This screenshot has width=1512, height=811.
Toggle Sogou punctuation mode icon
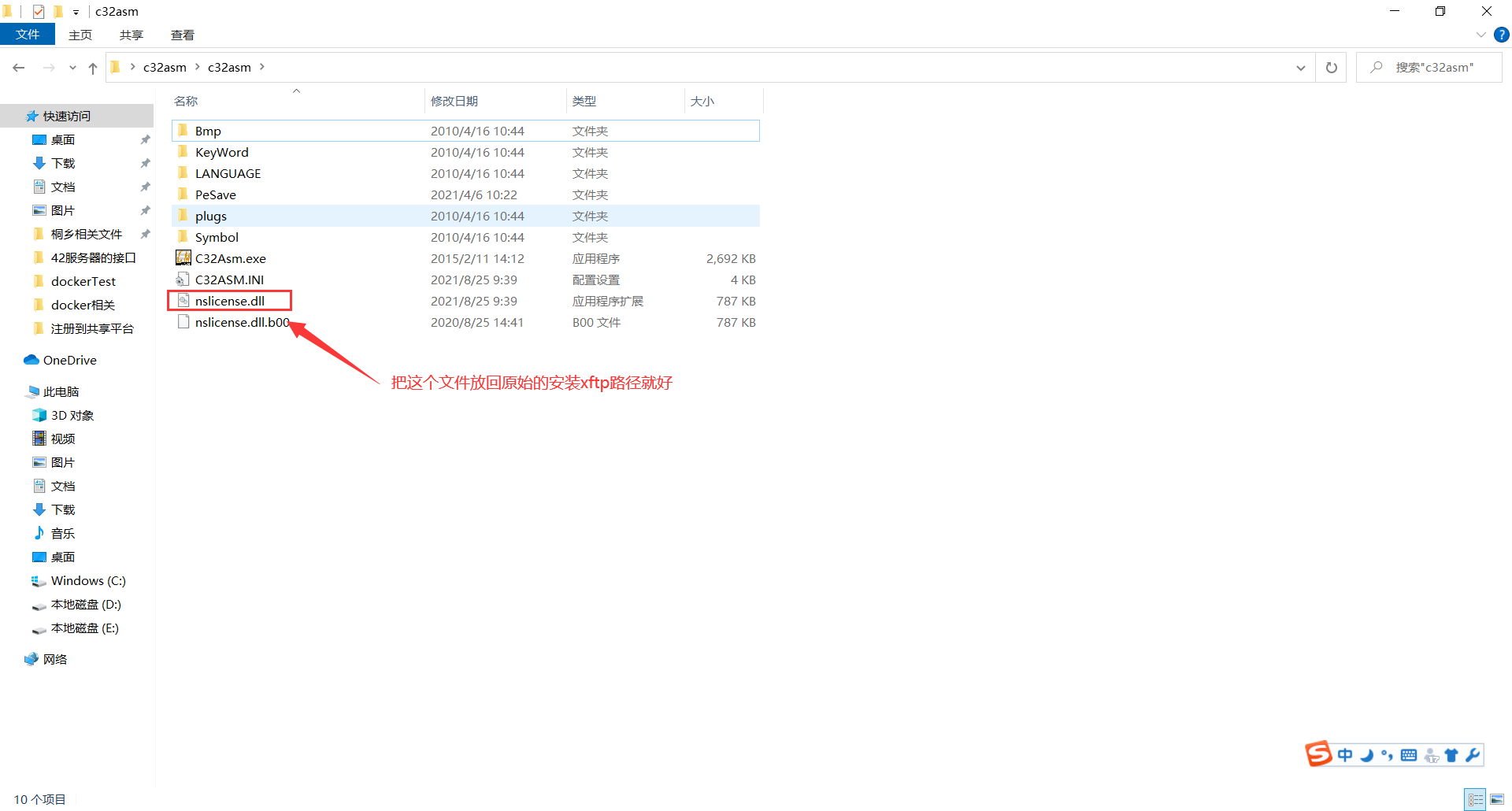point(1387,755)
